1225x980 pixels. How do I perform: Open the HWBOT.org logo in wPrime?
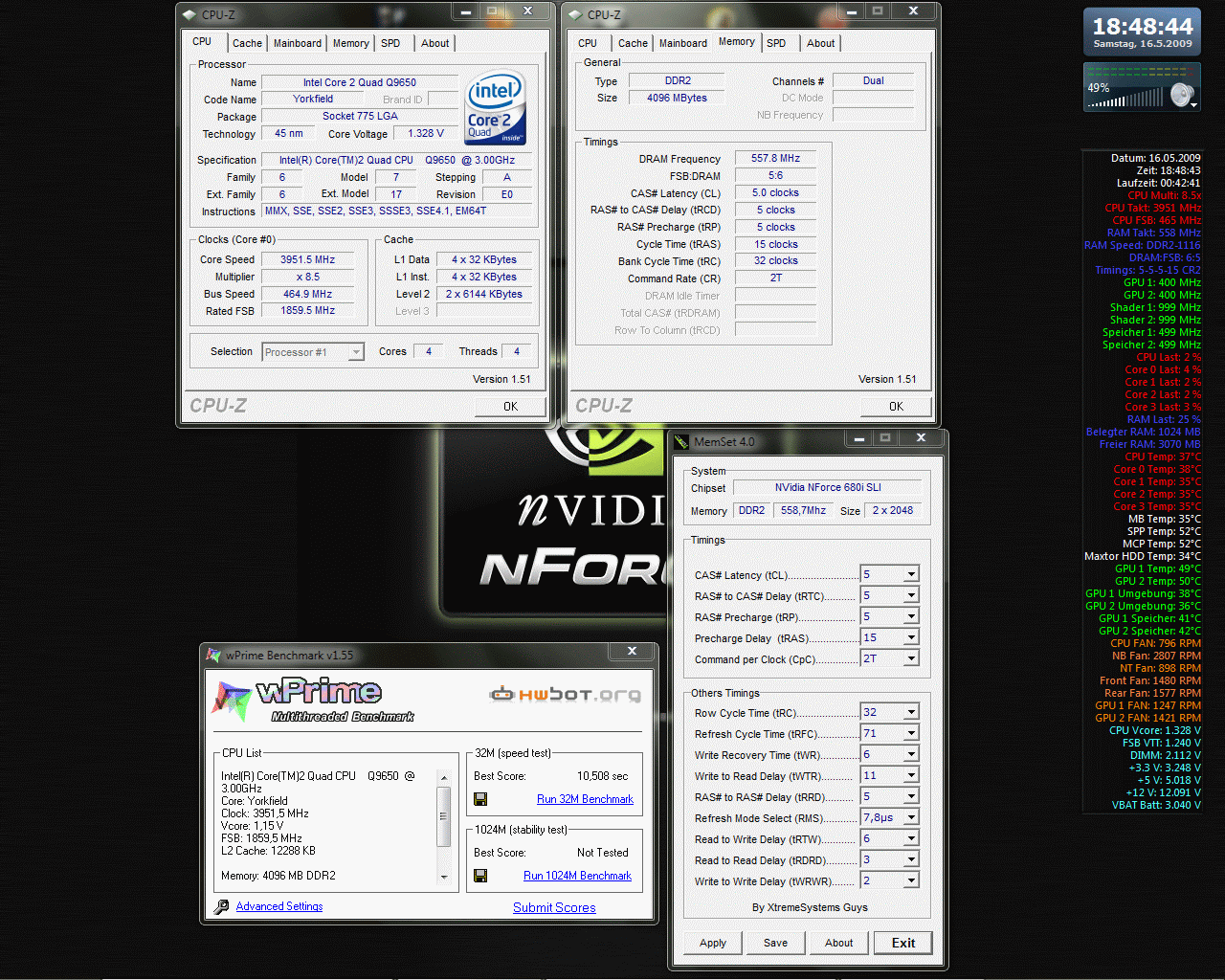[565, 694]
